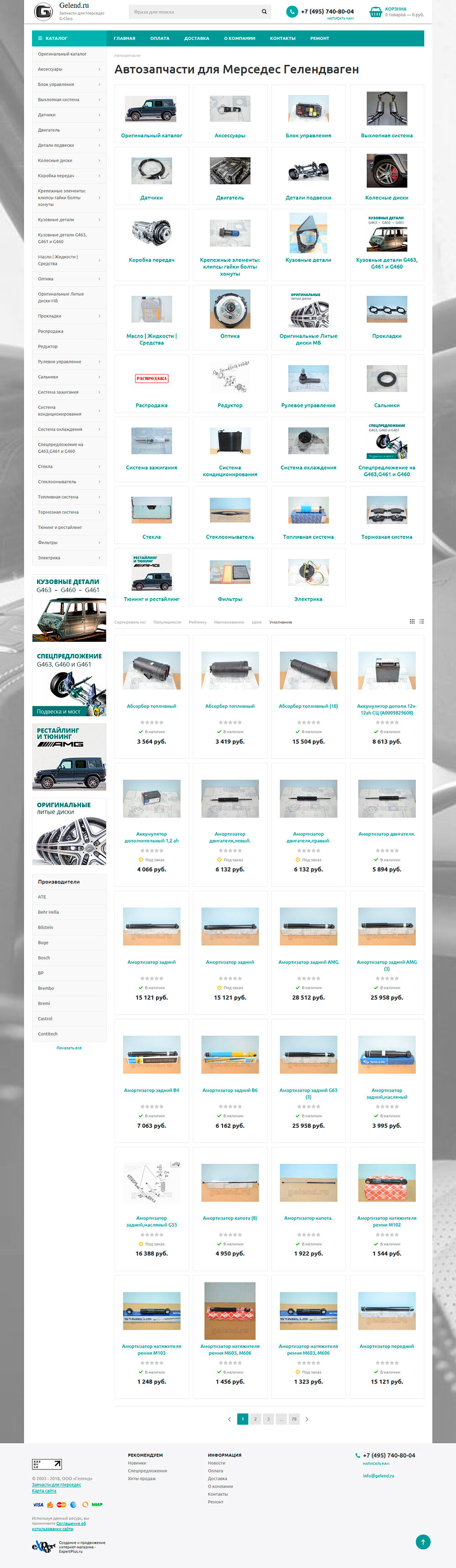Image resolution: width=456 pixels, height=1568 pixels.
Task: Expand Электрика sidebar arrow
Action: 99,557
